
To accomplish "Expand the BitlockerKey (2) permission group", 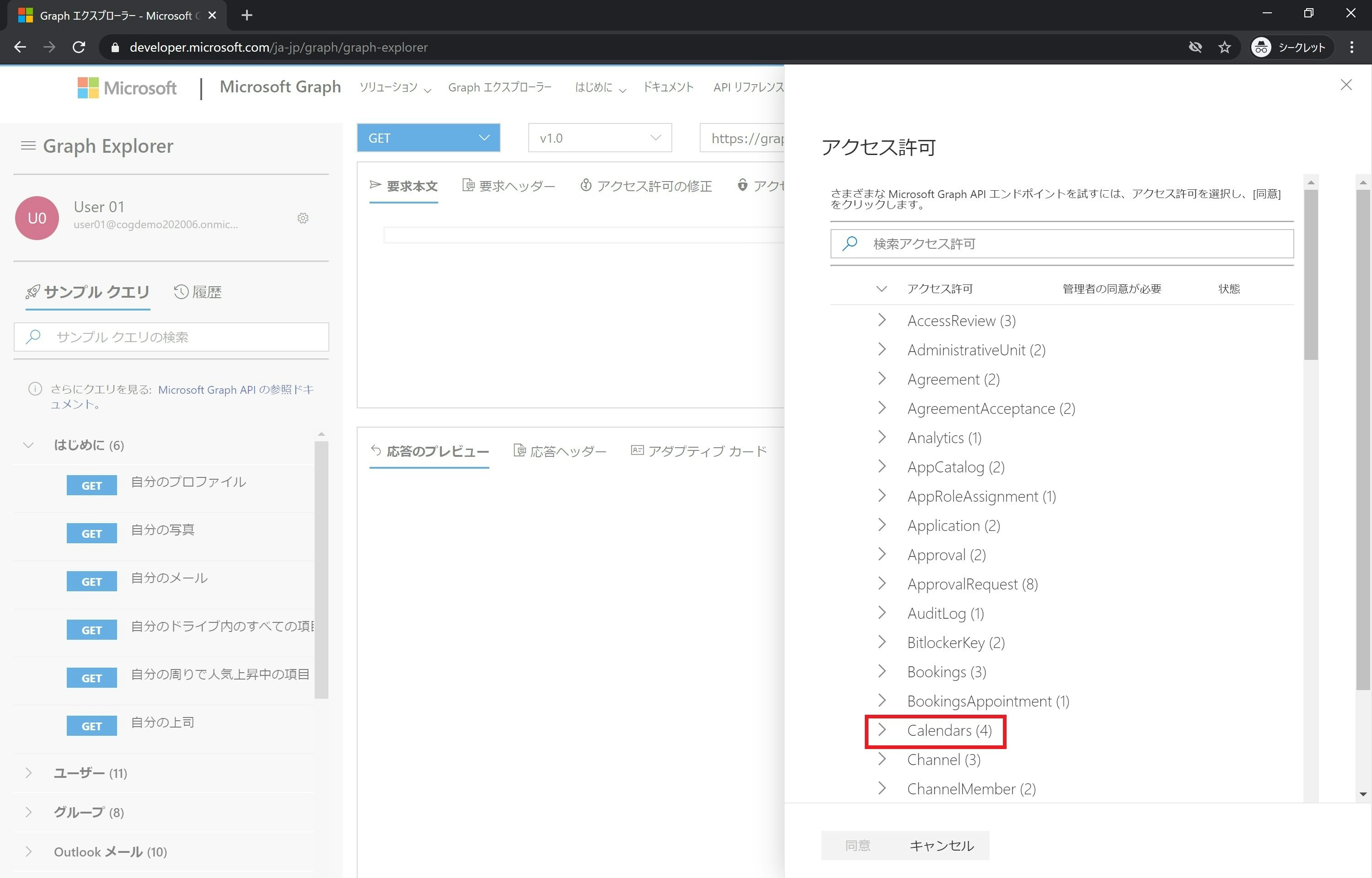I will pos(881,642).
